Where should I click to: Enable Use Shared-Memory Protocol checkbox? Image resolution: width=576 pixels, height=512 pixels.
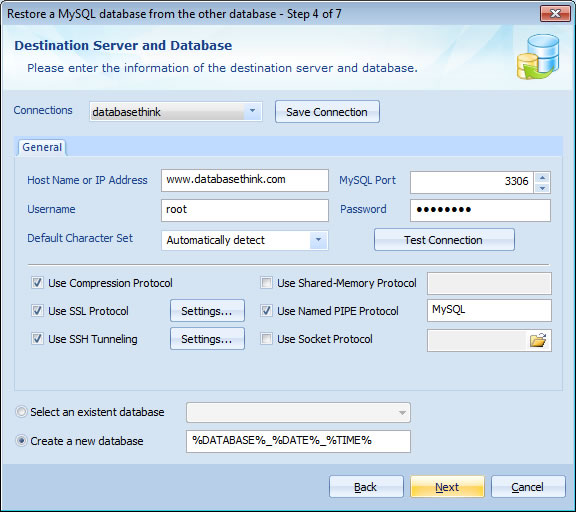coord(266,283)
